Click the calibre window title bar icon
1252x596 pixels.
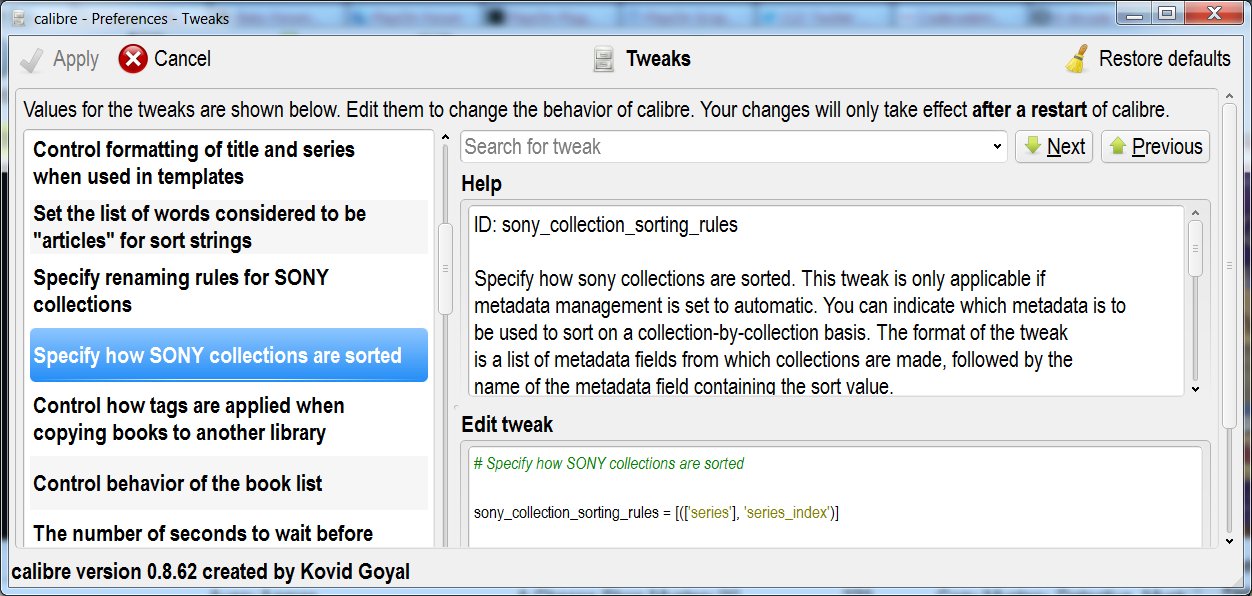click(x=16, y=19)
